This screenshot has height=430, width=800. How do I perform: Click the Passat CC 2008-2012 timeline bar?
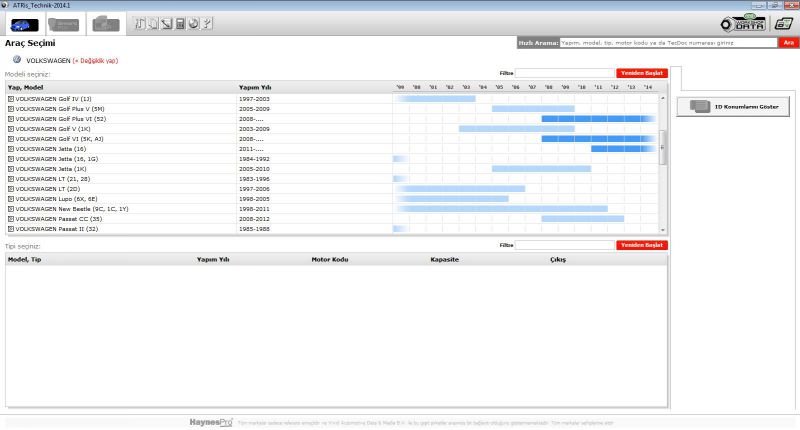click(583, 219)
